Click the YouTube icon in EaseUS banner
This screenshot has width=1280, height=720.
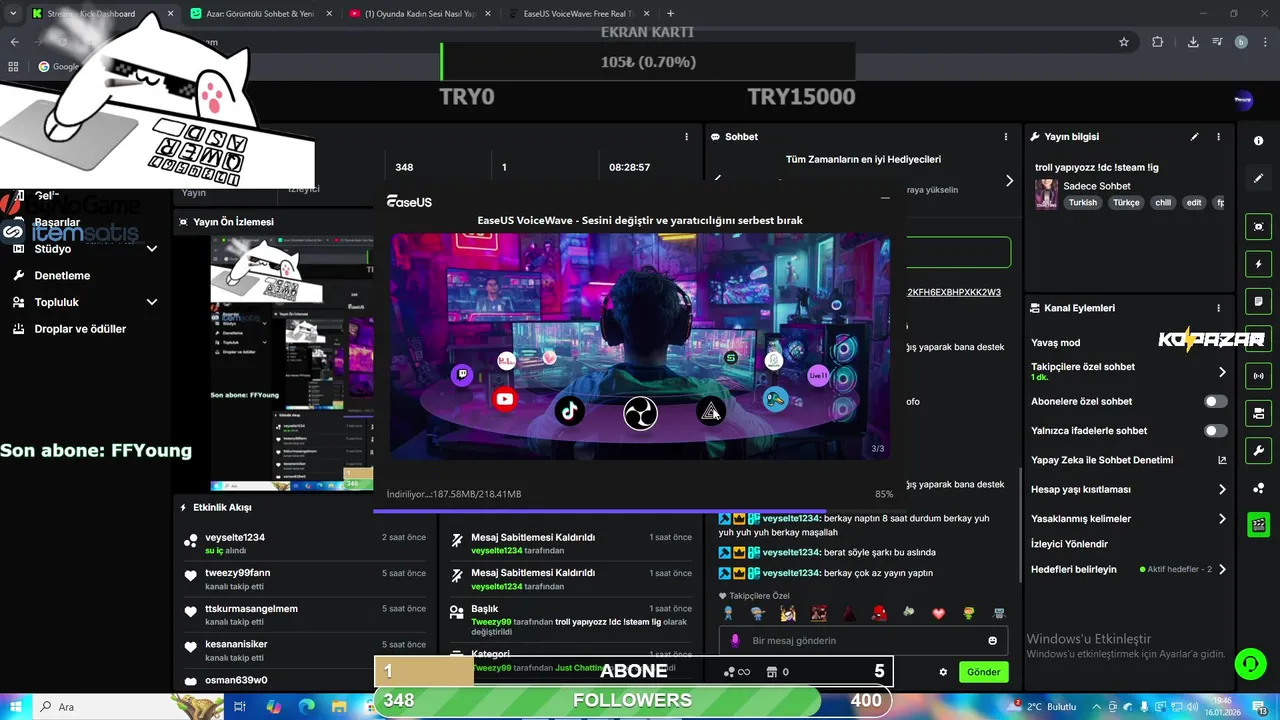[505, 399]
